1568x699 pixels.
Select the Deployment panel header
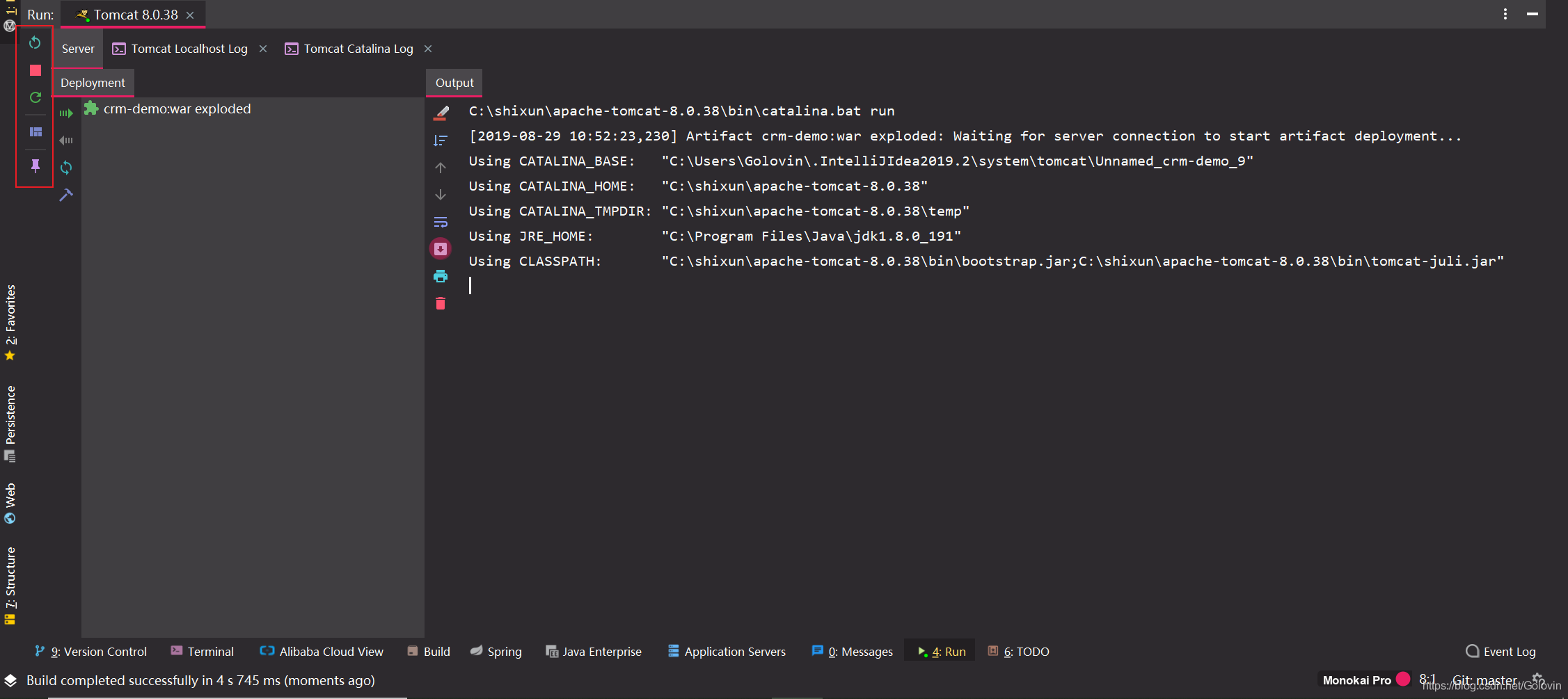coord(93,83)
